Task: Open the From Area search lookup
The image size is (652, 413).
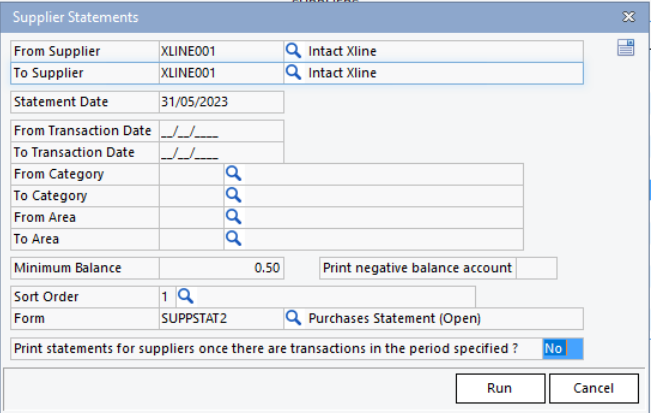Action: 233,217
